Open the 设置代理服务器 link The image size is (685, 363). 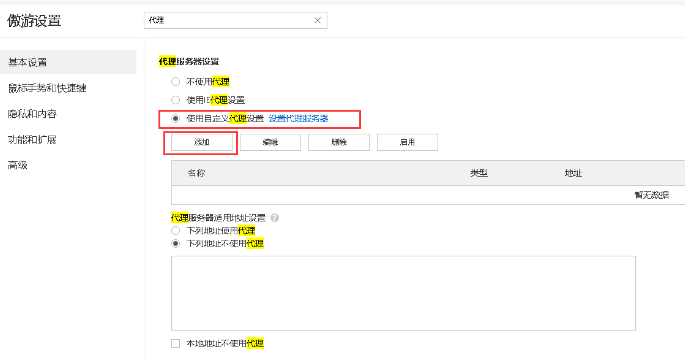tap(298, 118)
